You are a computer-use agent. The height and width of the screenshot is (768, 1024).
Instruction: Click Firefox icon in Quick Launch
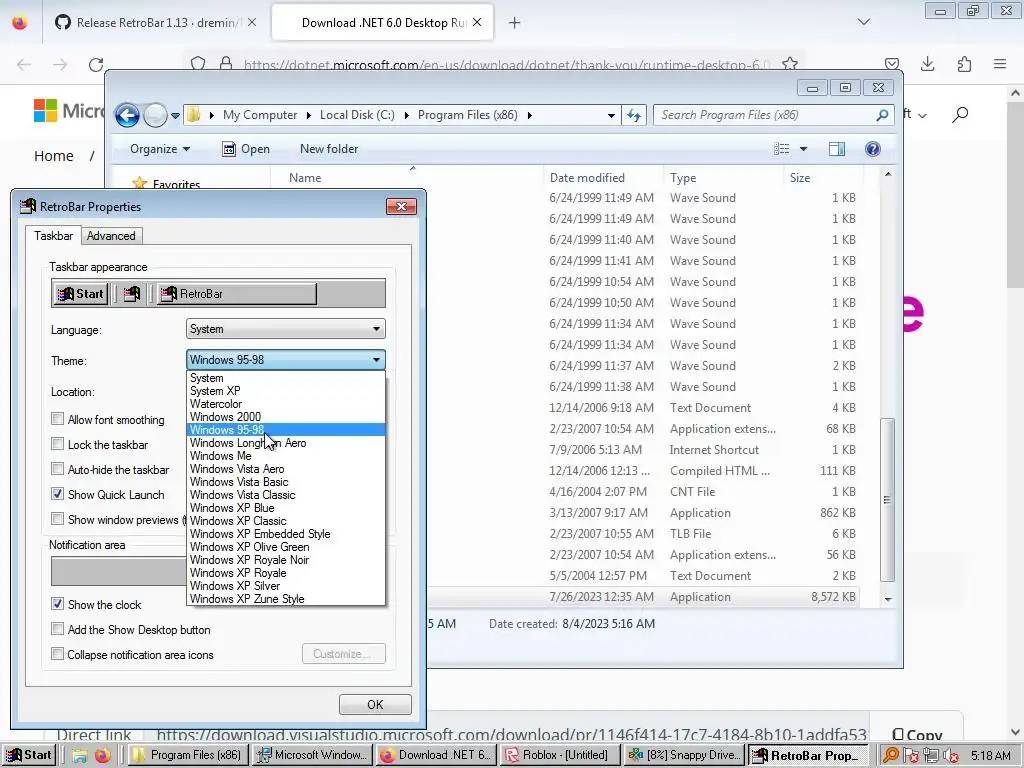[x=103, y=756]
